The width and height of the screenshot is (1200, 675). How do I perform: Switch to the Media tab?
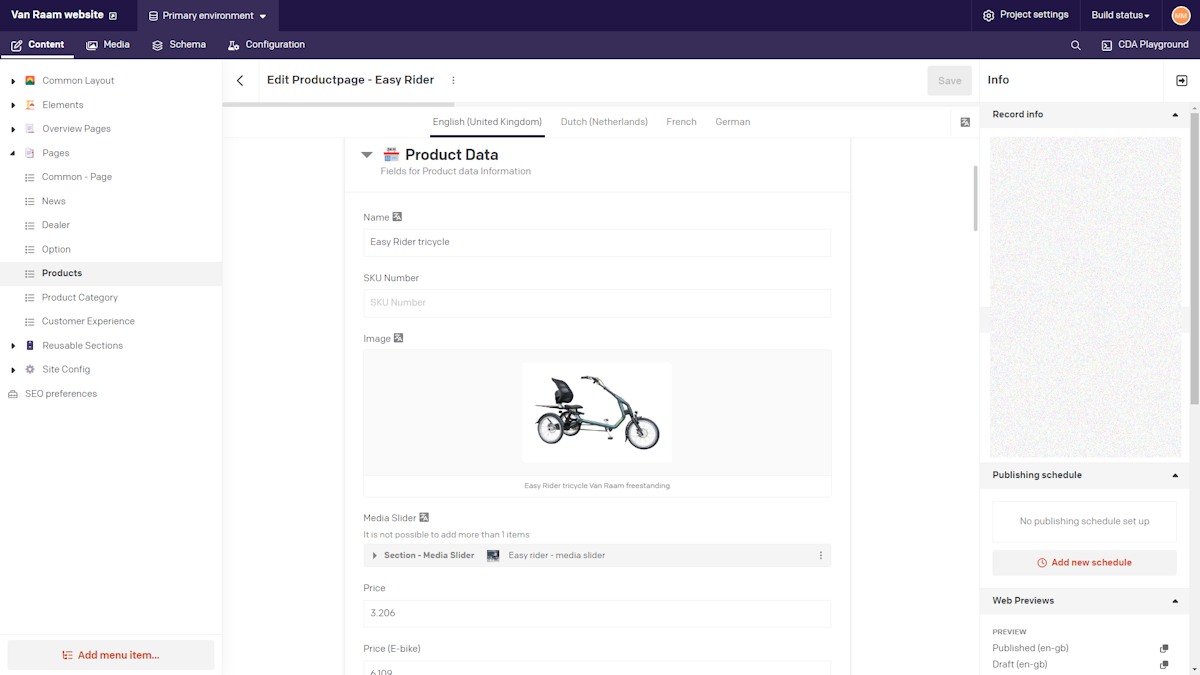pyautogui.click(x=108, y=45)
